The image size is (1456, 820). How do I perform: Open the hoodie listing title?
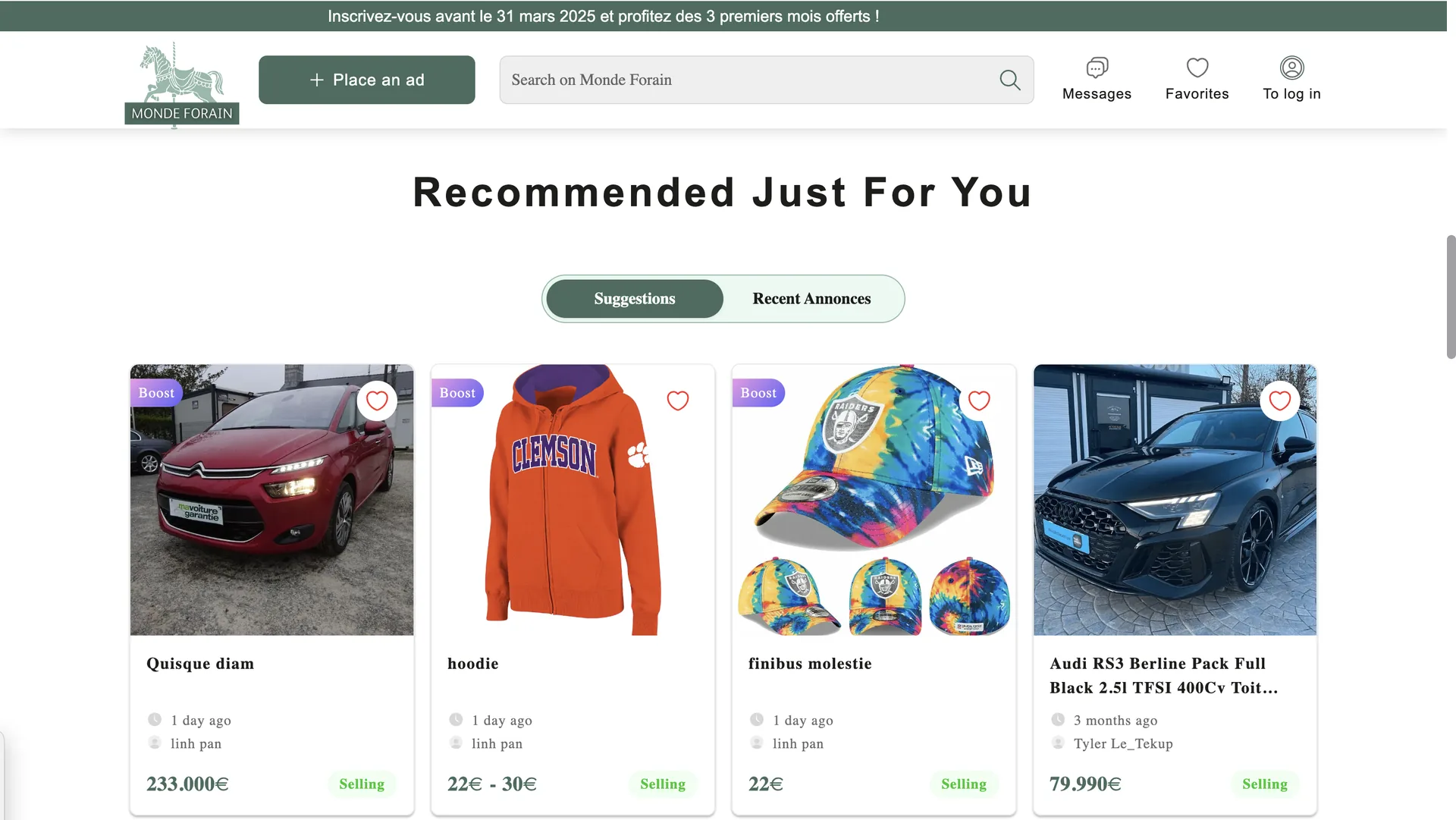pos(473,664)
